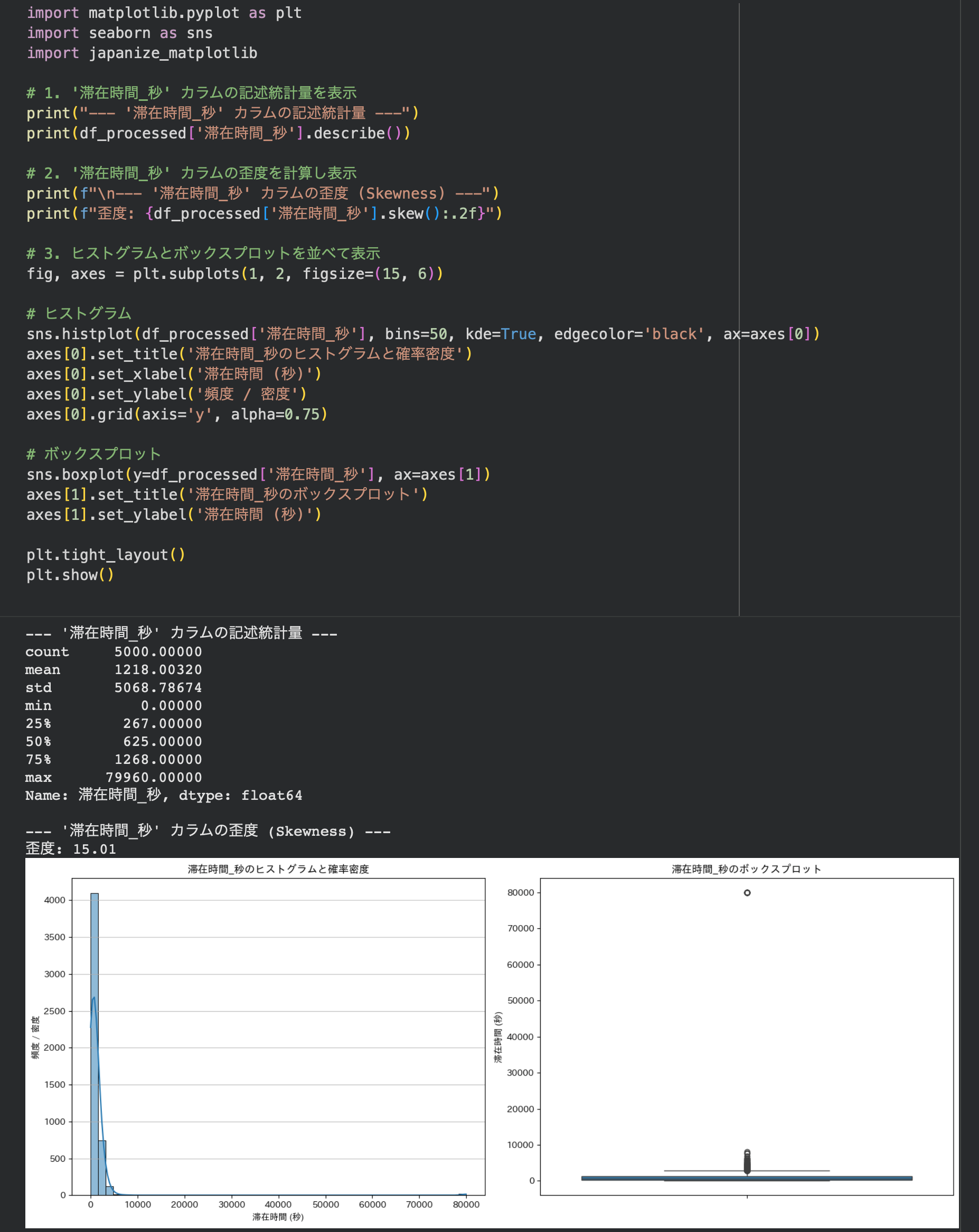979x1232 pixels.
Task: Click the sns.boxplot code line
Action: pos(259,474)
